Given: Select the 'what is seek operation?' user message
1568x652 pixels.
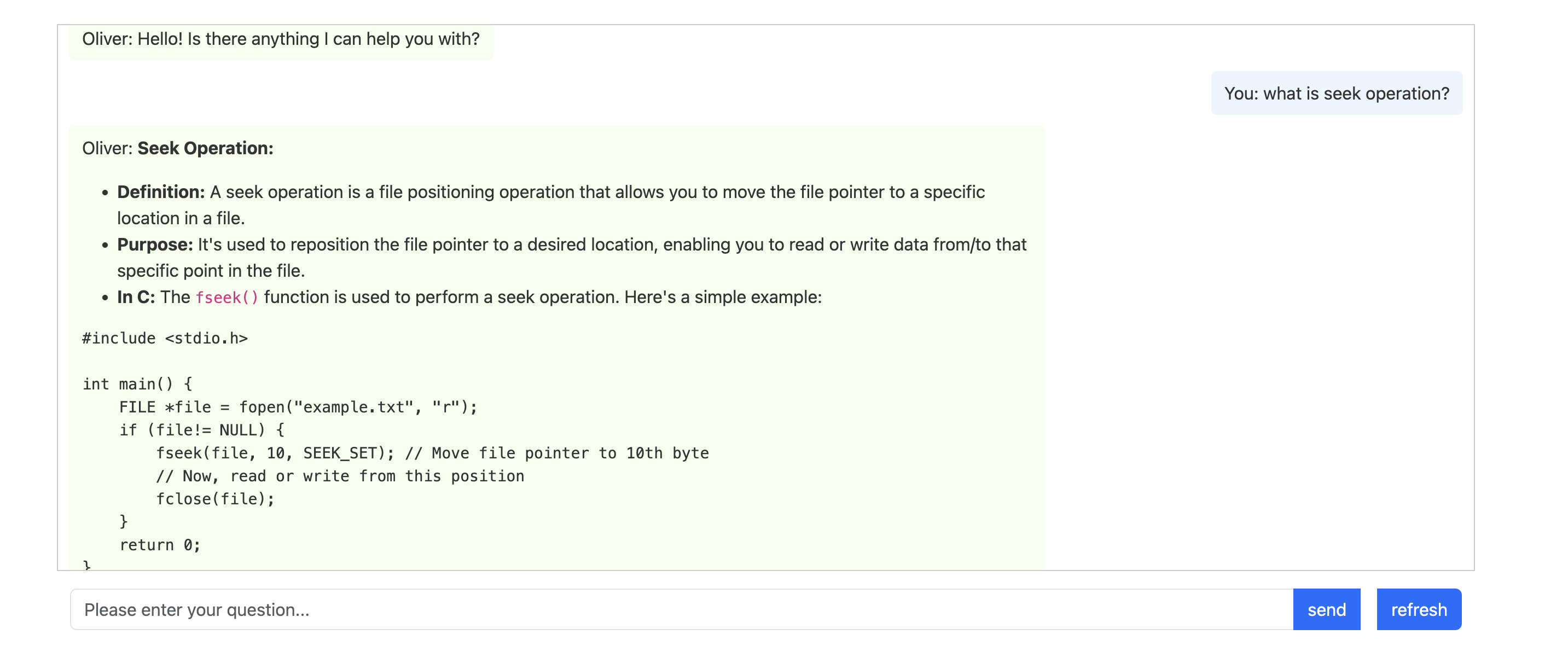Looking at the screenshot, I should pyautogui.click(x=1337, y=93).
